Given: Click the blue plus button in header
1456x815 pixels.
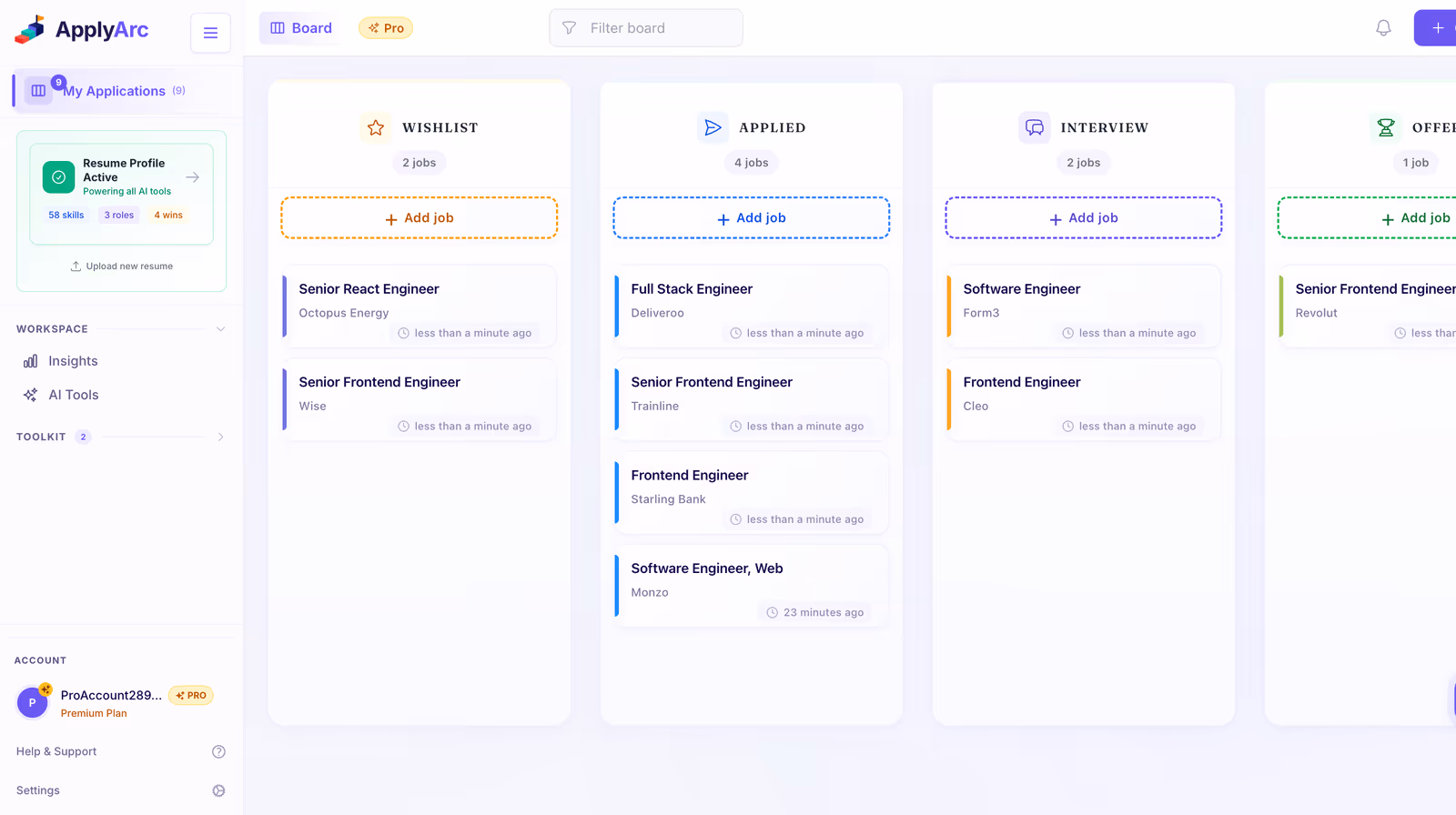Looking at the screenshot, I should coord(1435,28).
